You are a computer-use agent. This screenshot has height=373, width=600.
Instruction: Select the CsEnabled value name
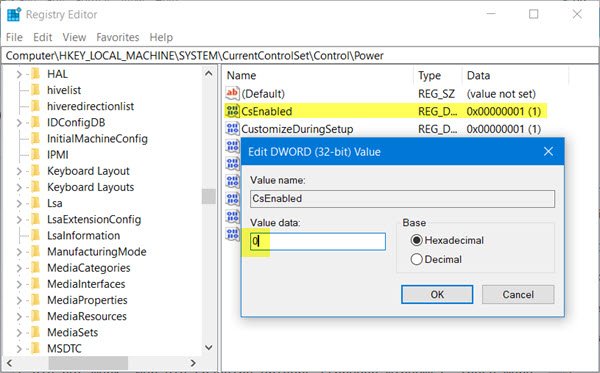[267, 111]
